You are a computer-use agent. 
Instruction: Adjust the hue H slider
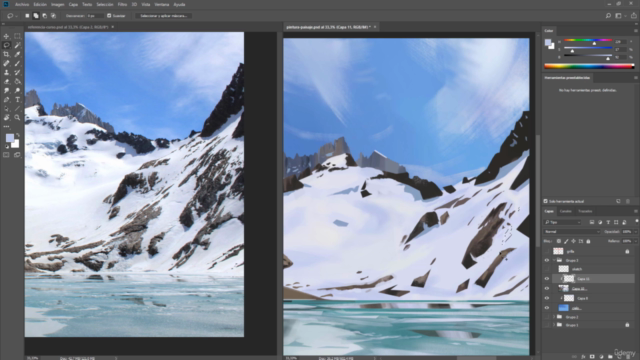pos(594,42)
